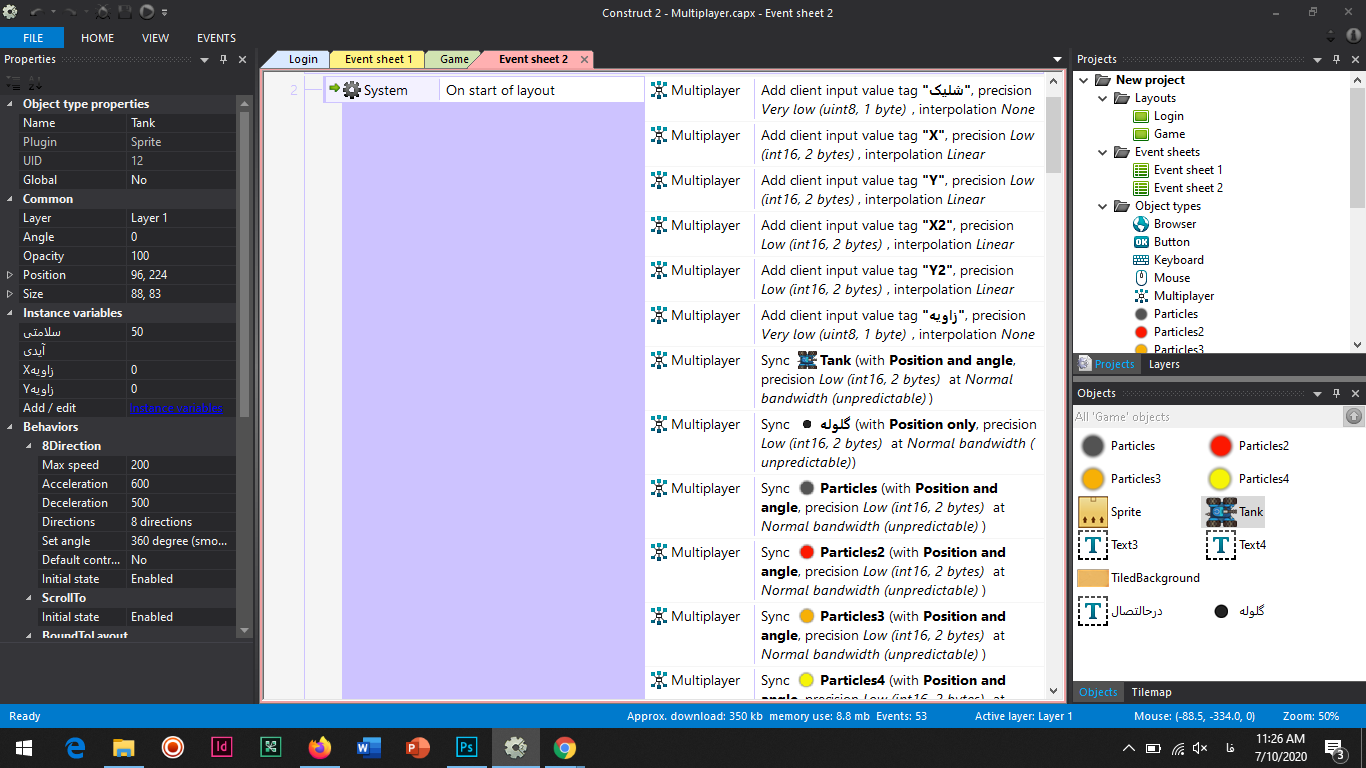The height and width of the screenshot is (768, 1366).
Task: Click the Max speed value field
Action: (180, 465)
